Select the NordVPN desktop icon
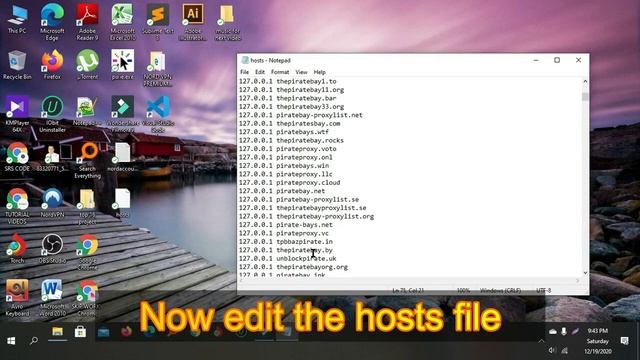640x360 pixels. (52, 203)
